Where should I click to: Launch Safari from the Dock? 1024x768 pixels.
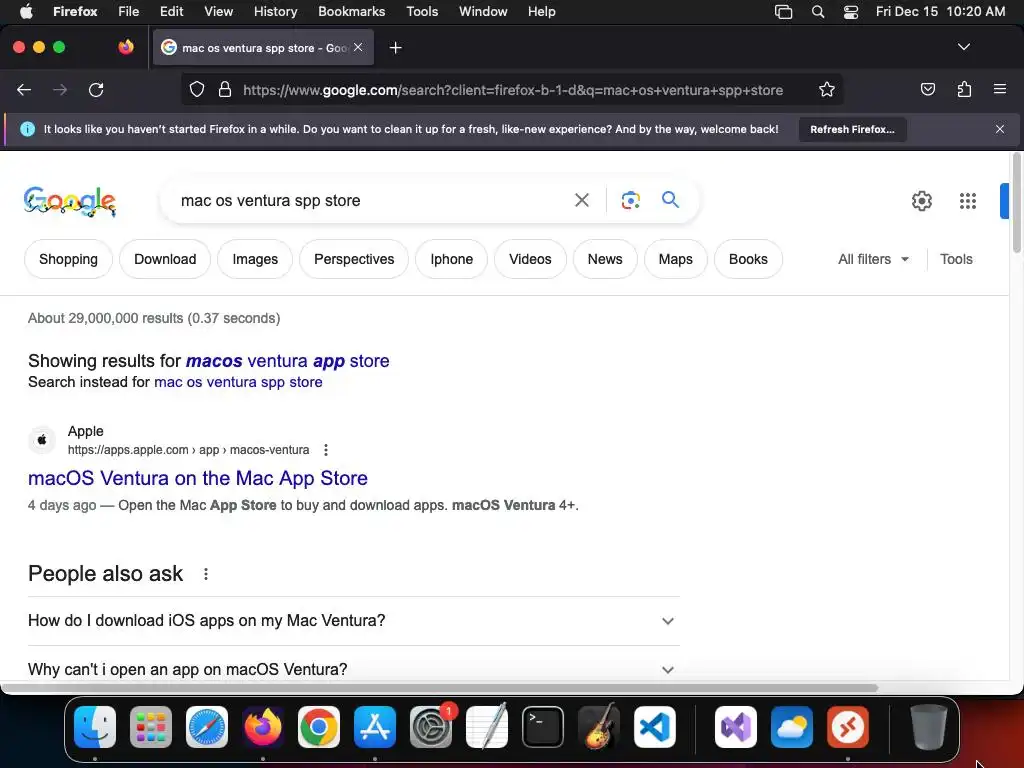[x=207, y=727]
